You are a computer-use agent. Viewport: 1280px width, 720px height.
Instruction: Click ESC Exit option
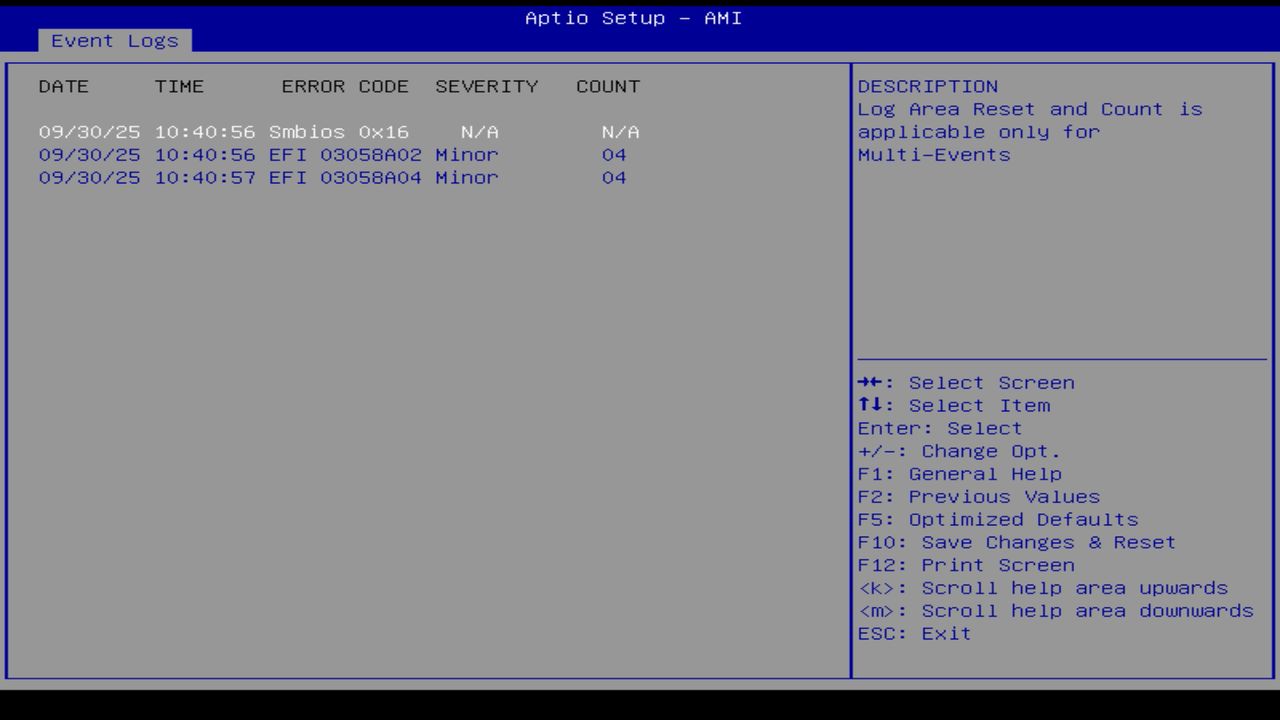[x=914, y=633]
